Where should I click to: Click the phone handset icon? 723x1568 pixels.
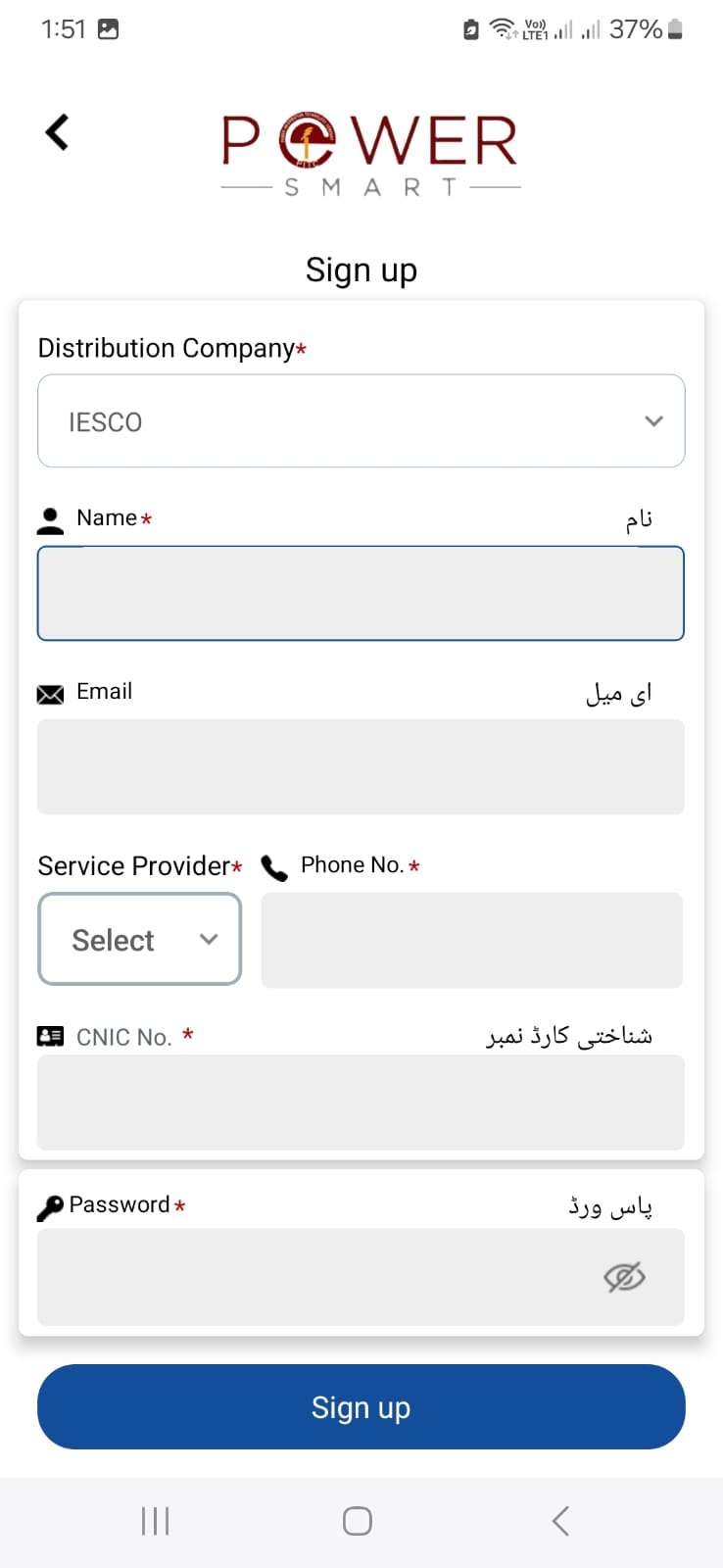click(x=274, y=868)
